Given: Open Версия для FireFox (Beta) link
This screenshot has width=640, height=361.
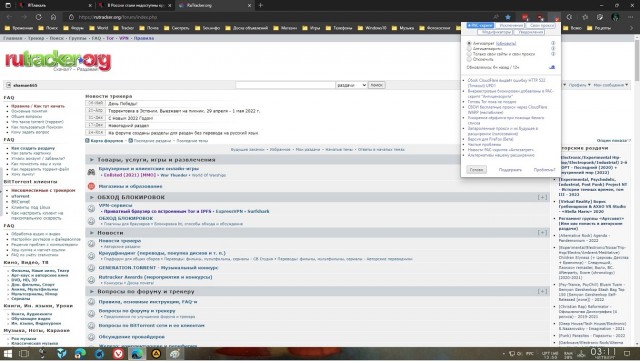Looking at the screenshot, I should pyautogui.click(x=490, y=139).
